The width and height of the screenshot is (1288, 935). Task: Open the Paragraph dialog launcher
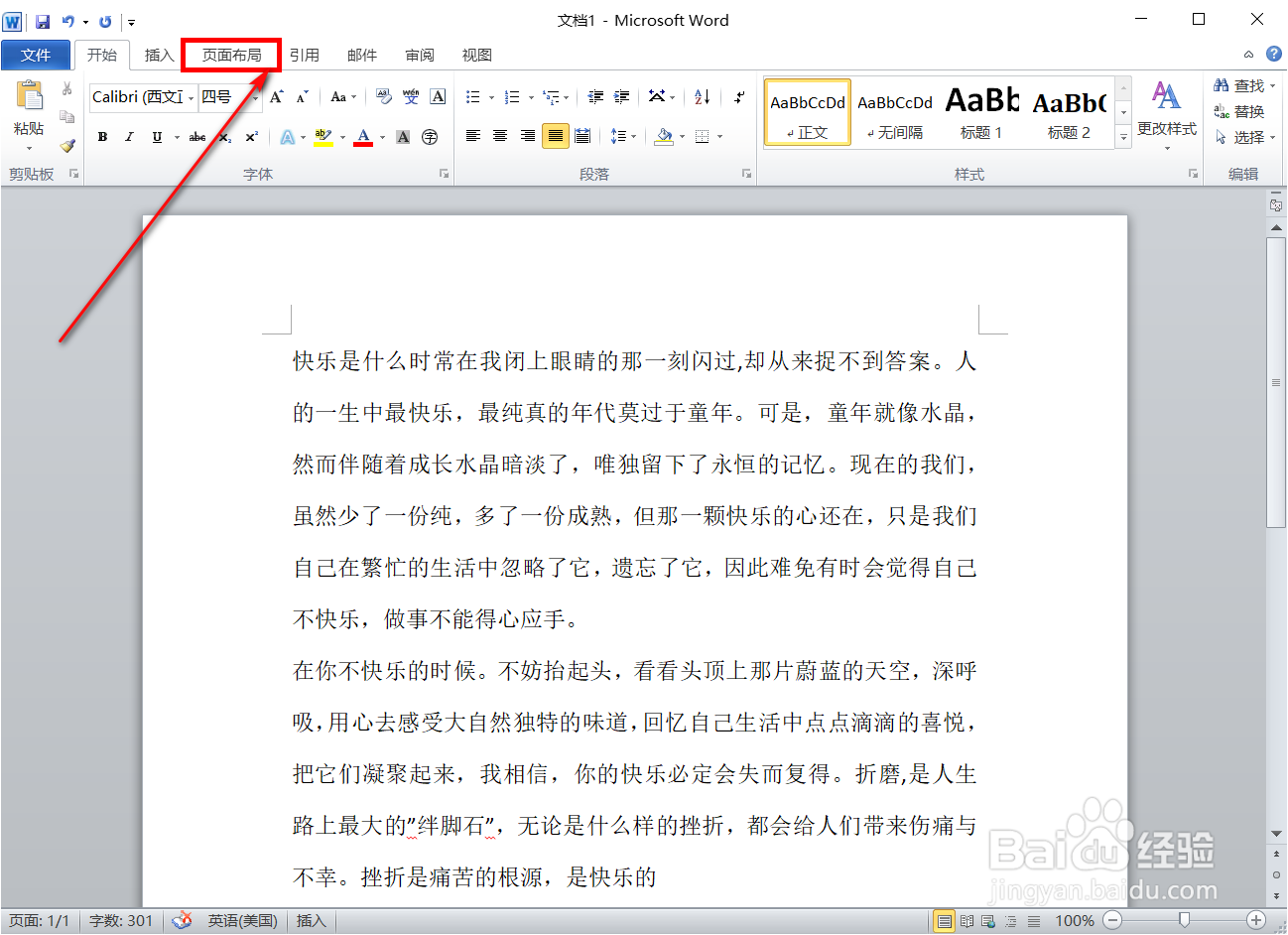click(x=746, y=174)
